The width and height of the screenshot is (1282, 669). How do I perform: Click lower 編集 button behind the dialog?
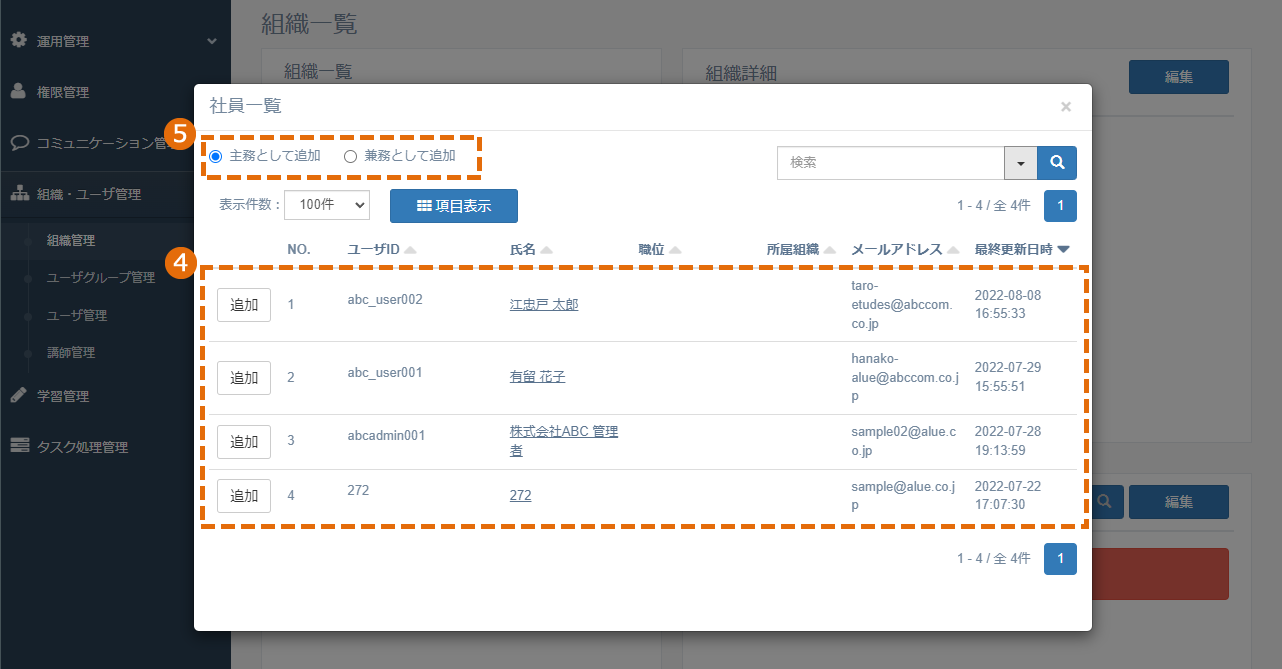[1178, 502]
